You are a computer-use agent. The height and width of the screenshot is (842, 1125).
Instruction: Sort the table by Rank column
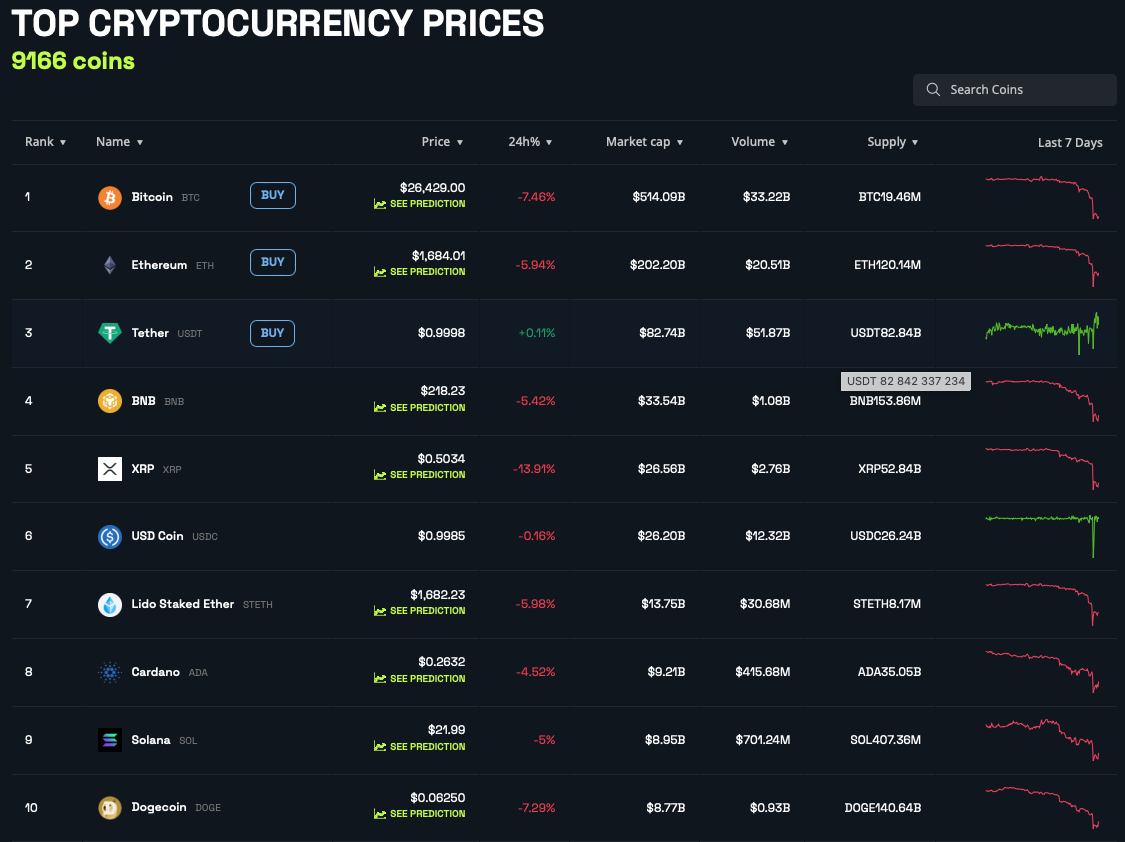(x=45, y=142)
